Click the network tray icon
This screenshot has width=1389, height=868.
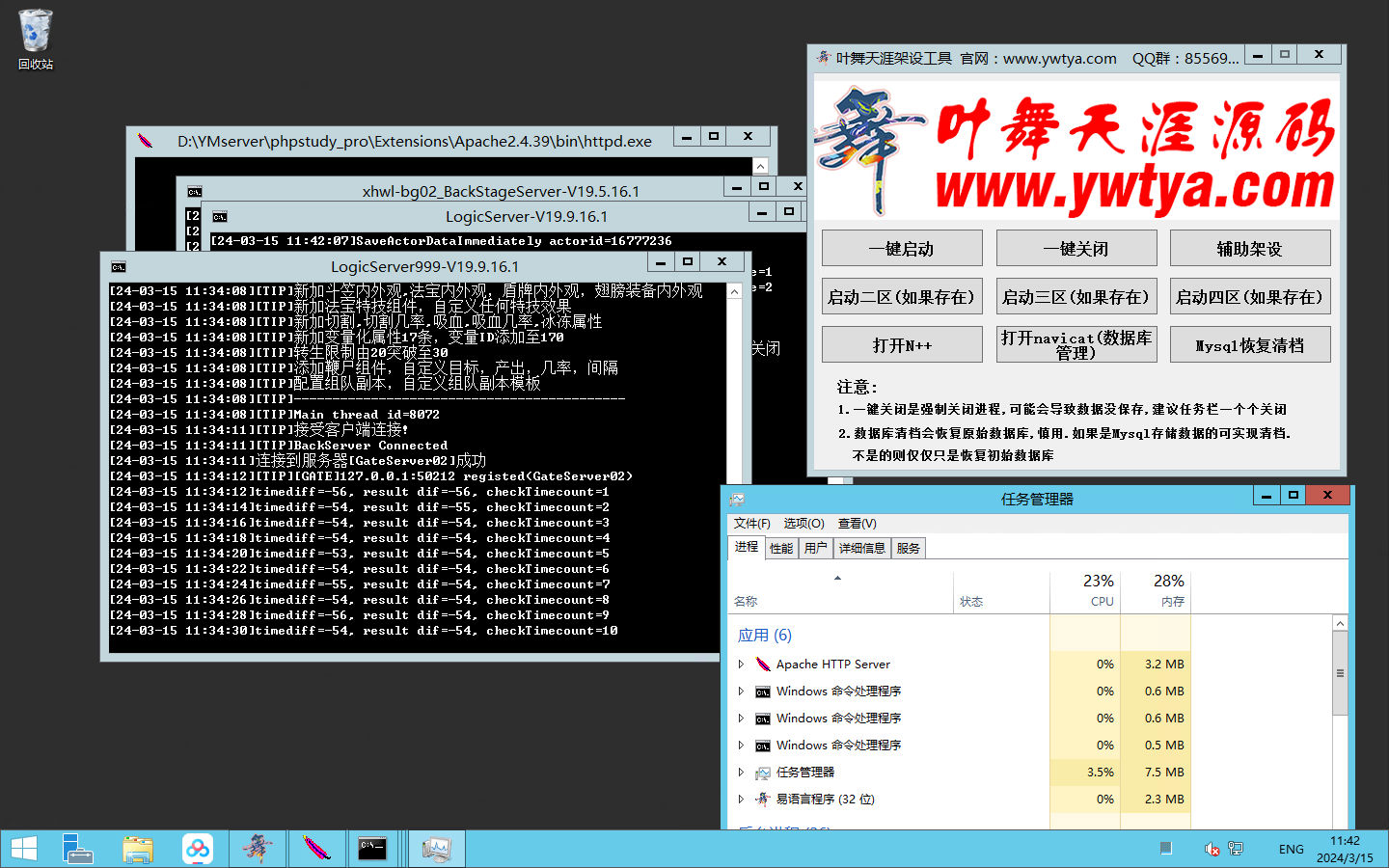pyautogui.click(x=1236, y=849)
